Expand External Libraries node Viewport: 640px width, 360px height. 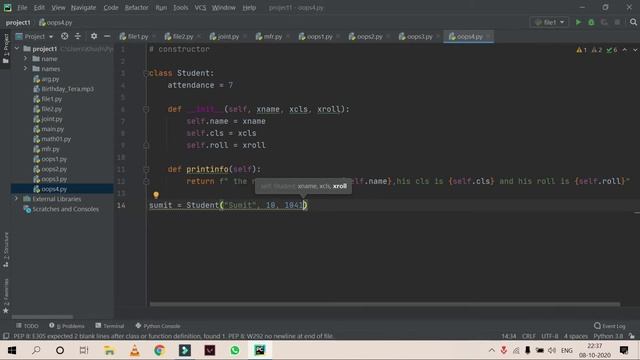17,199
